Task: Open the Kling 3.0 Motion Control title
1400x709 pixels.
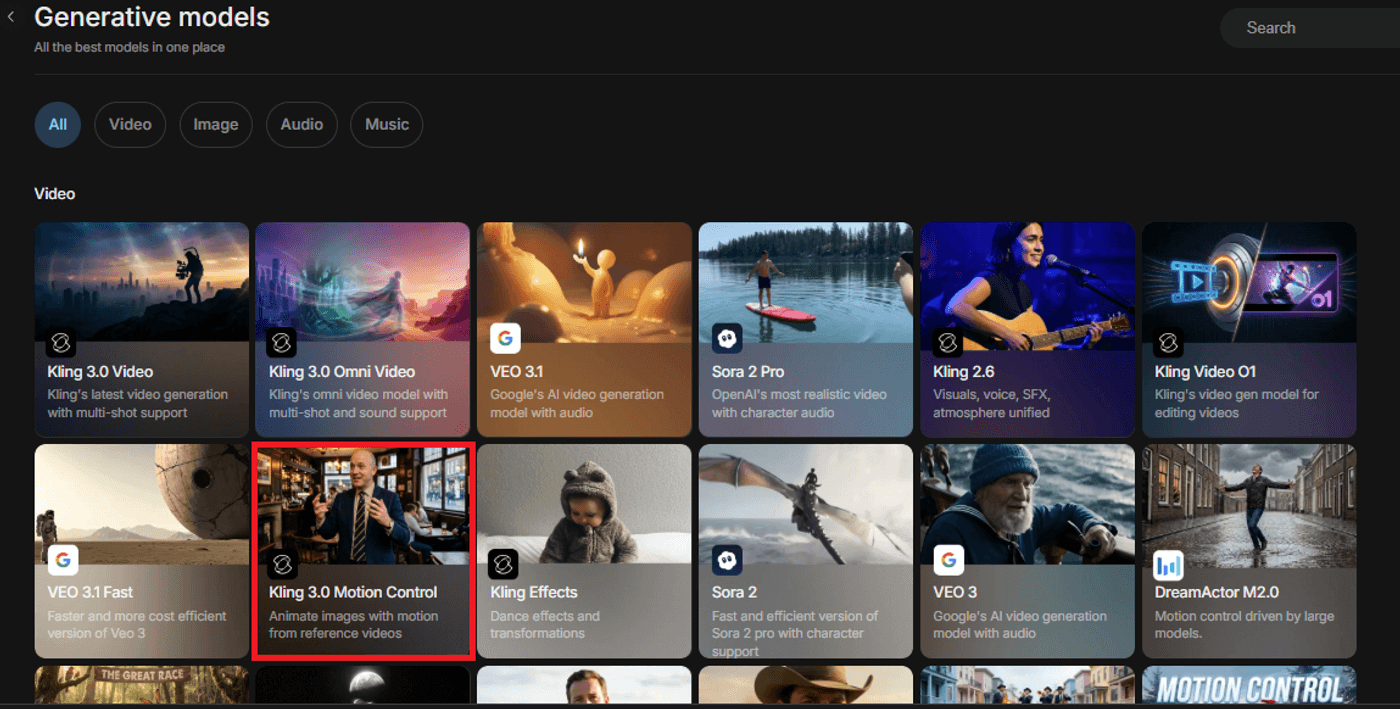Action: click(x=353, y=592)
